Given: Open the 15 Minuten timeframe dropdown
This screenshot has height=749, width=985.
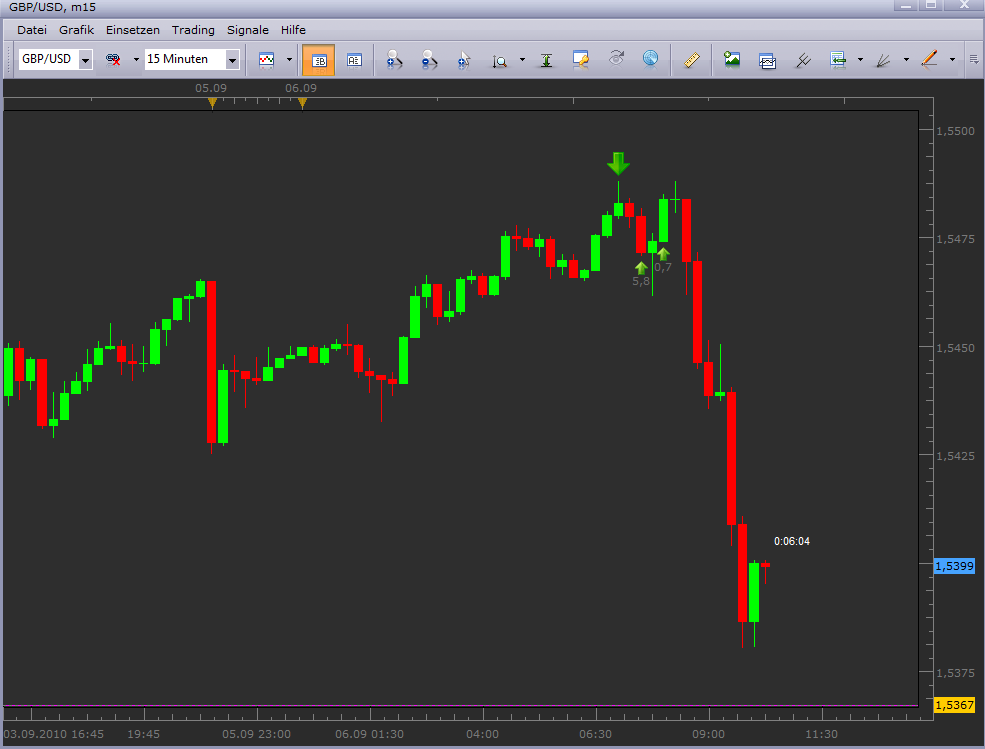Looking at the screenshot, I should (x=232, y=60).
